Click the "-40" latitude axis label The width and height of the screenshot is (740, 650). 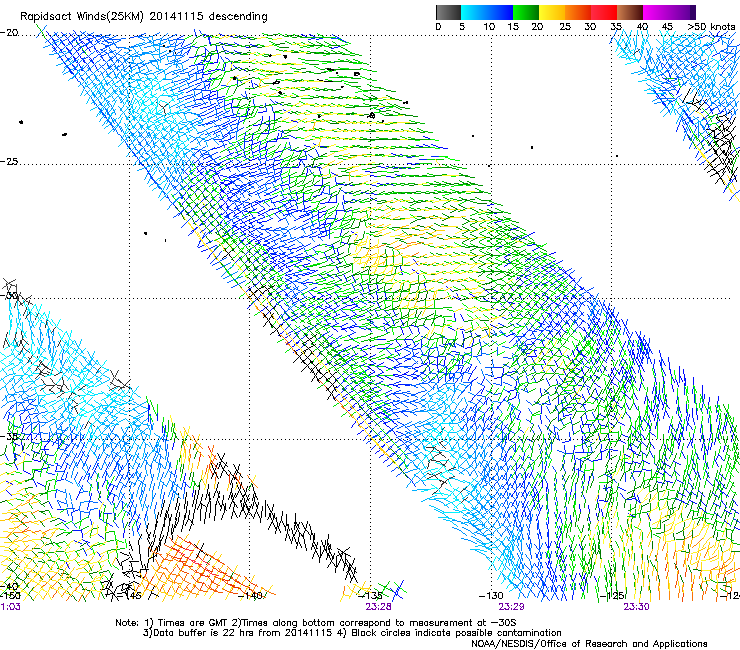click(9, 586)
